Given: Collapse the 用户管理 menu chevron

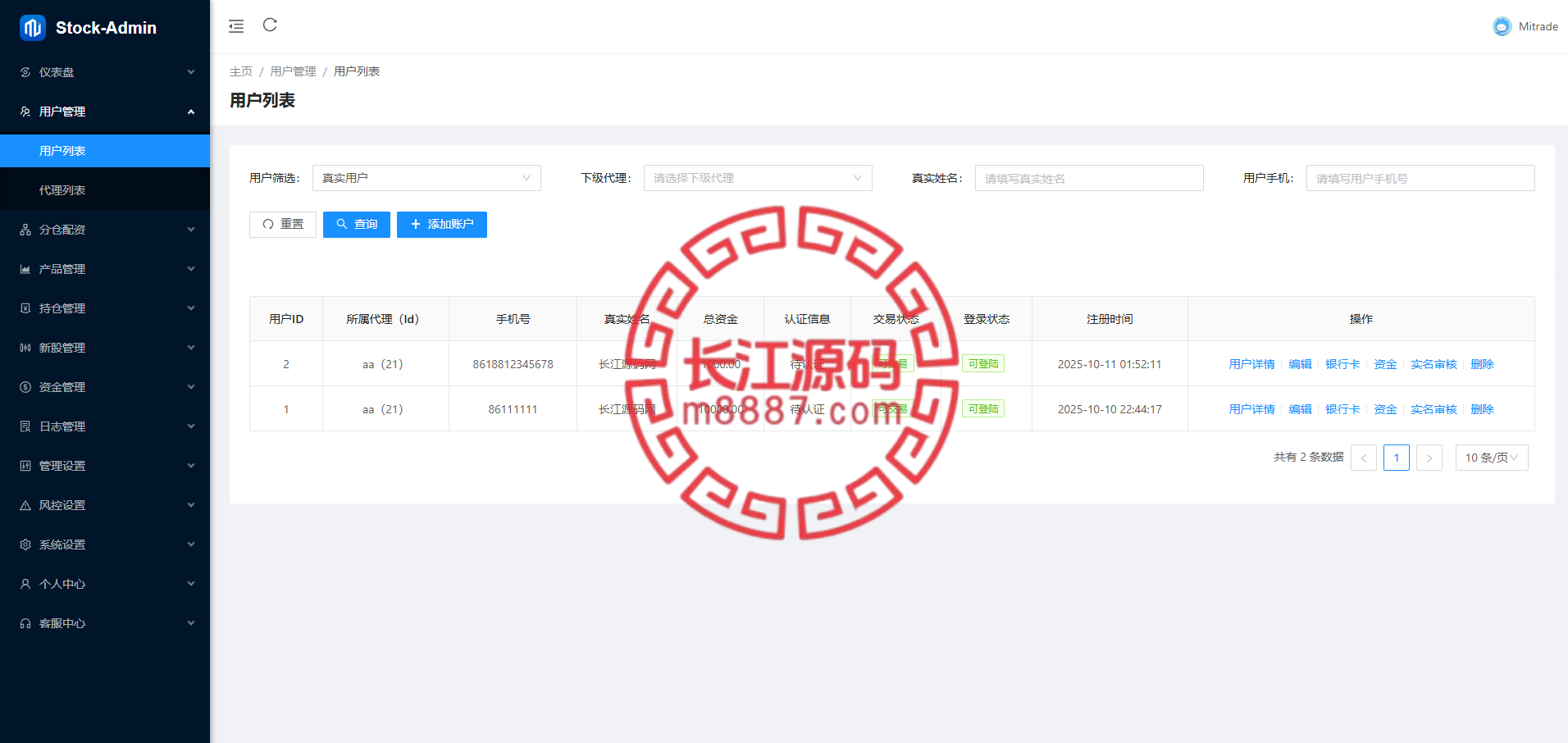Looking at the screenshot, I should (x=191, y=112).
